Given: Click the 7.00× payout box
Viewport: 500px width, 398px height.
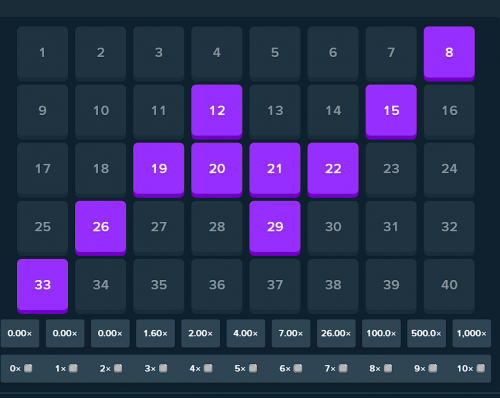Looking at the screenshot, I should coord(291,333).
